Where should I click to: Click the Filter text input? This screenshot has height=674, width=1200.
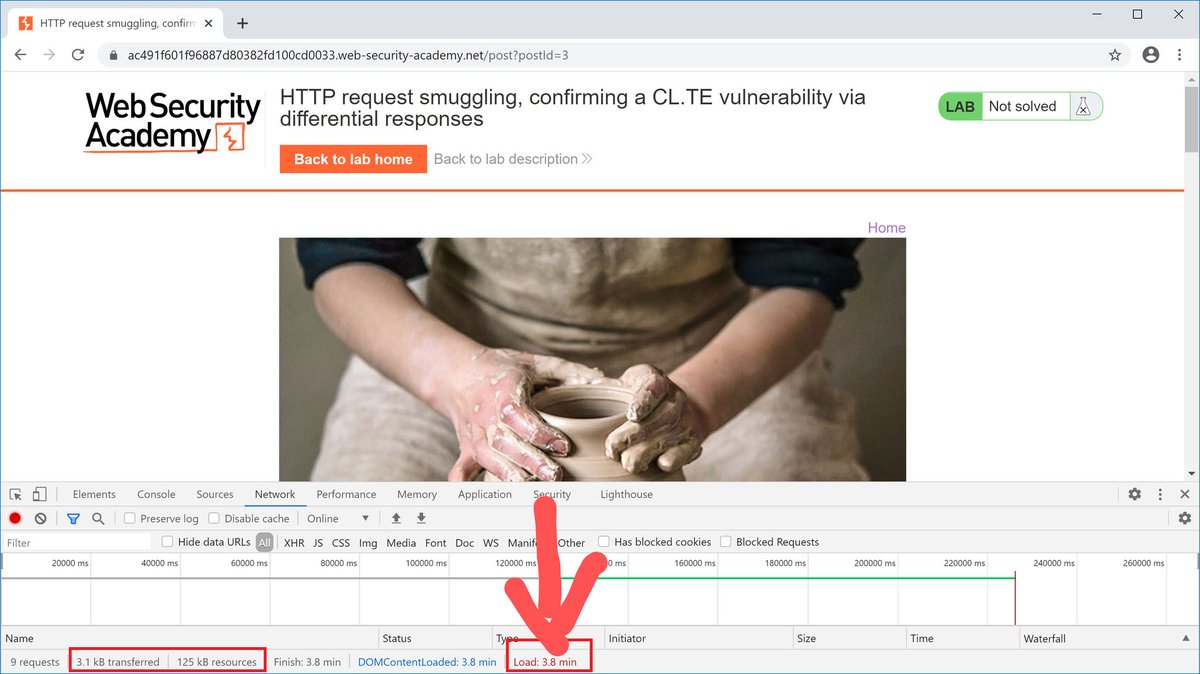[x=76, y=542]
